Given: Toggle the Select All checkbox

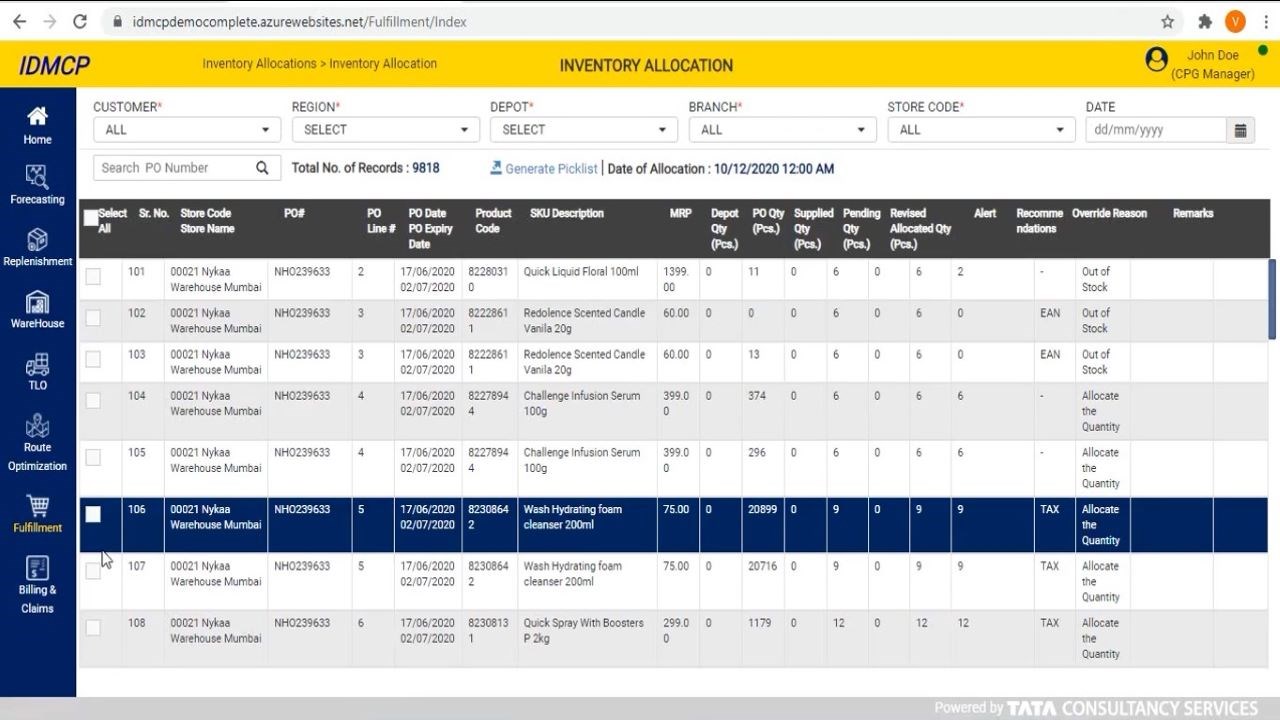Looking at the screenshot, I should pos(91,218).
